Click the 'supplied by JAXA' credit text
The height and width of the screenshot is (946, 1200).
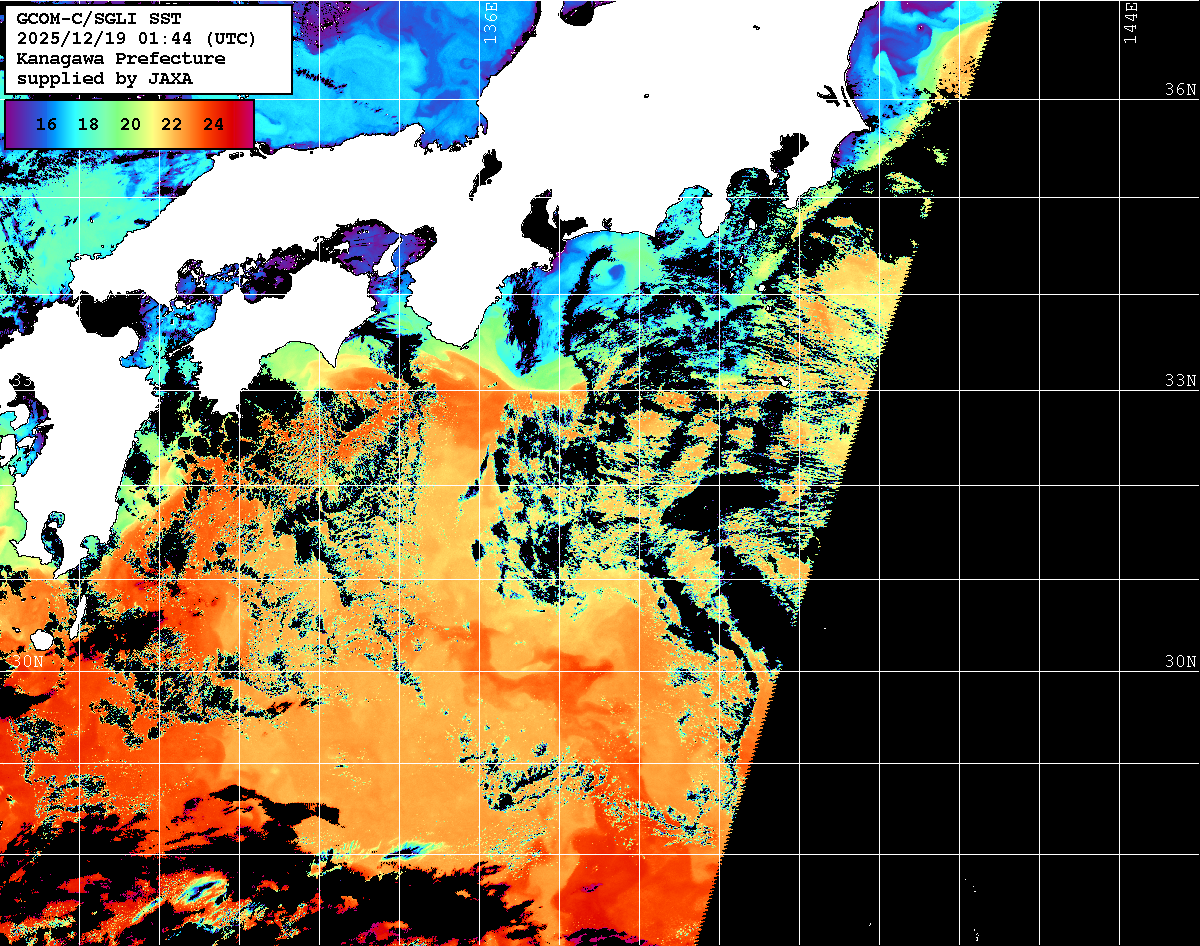click(105, 78)
